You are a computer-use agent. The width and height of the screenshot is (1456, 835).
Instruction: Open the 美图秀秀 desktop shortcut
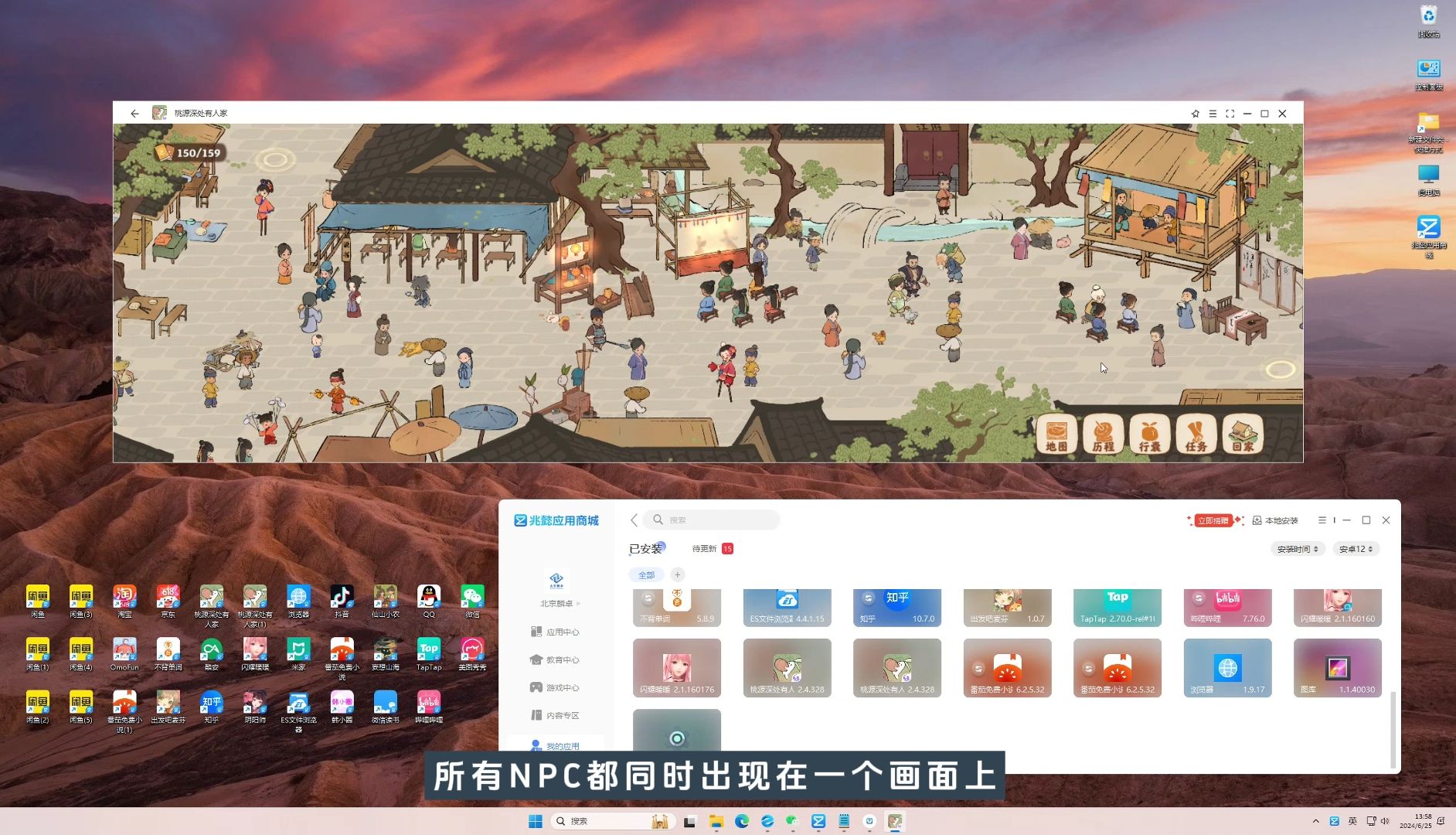coord(472,654)
